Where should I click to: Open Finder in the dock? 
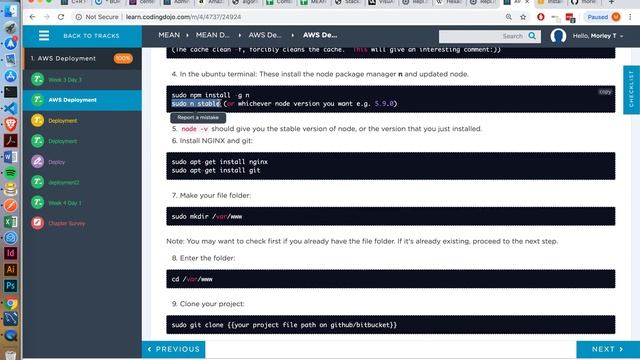11,11
